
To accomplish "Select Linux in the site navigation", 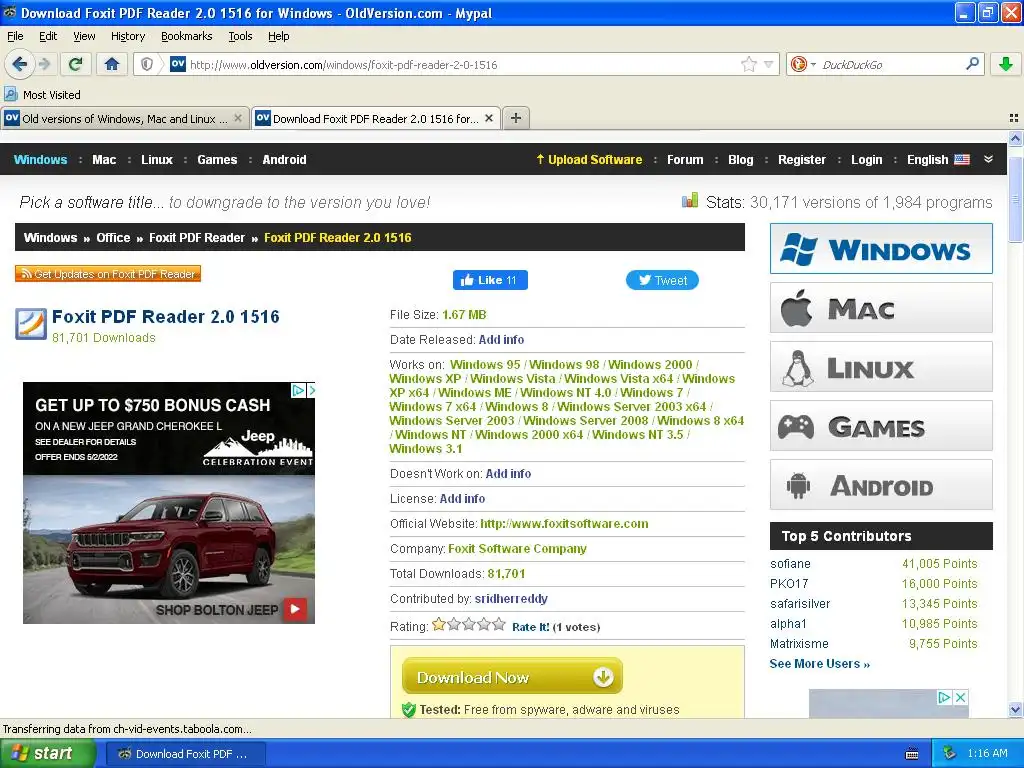I will click(157, 159).
